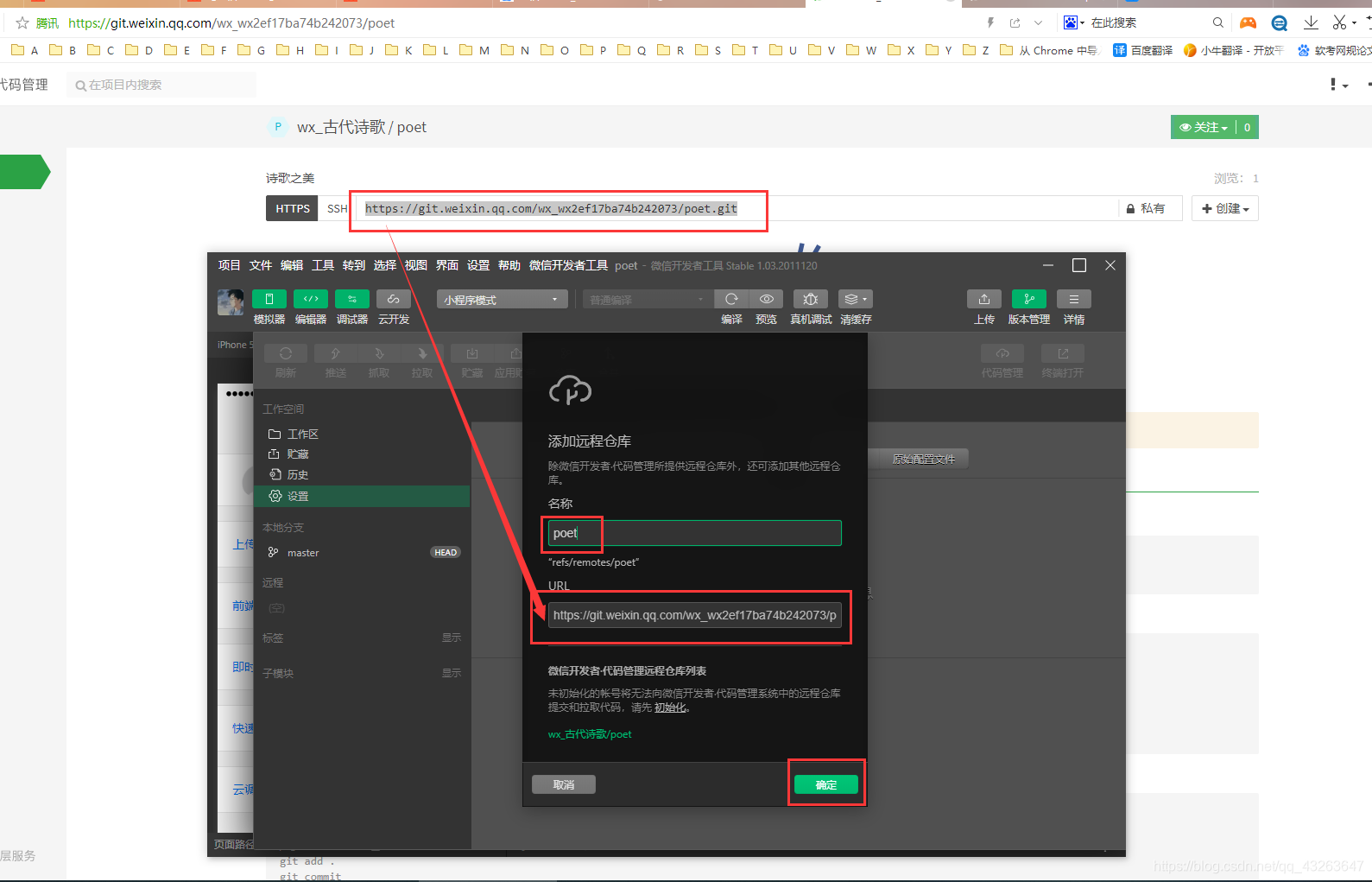The width and height of the screenshot is (1372, 882).
Task: Switch clone URL to HTTPS
Action: 292,208
